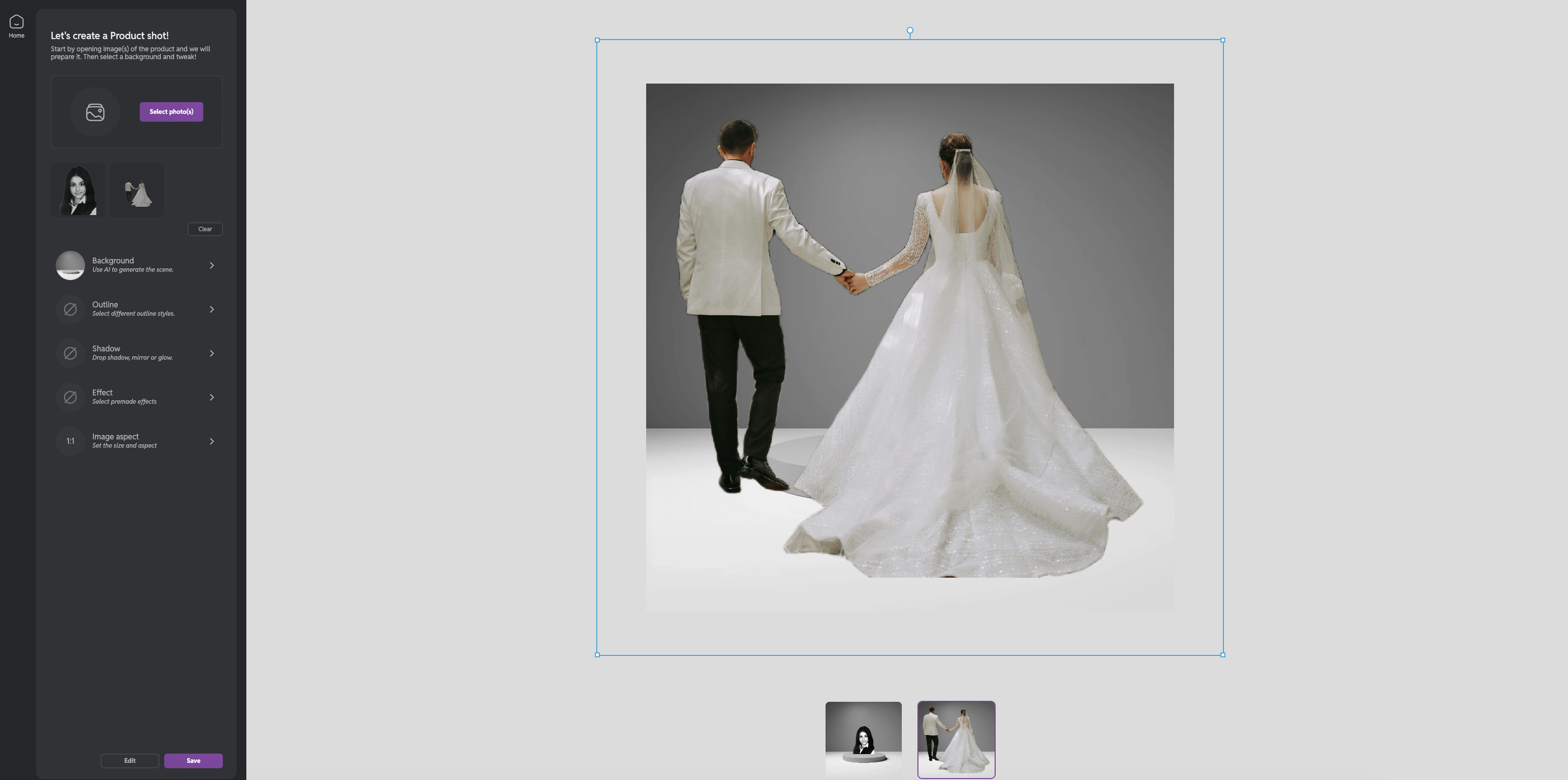
Task: Click the Background sphere preview icon
Action: click(x=70, y=265)
